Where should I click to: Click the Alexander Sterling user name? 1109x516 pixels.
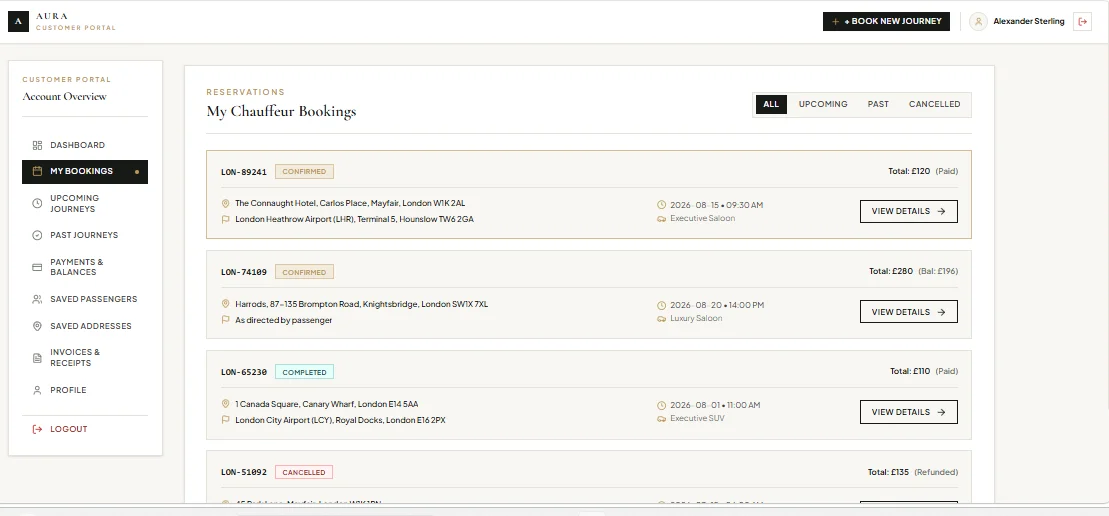pos(1028,21)
